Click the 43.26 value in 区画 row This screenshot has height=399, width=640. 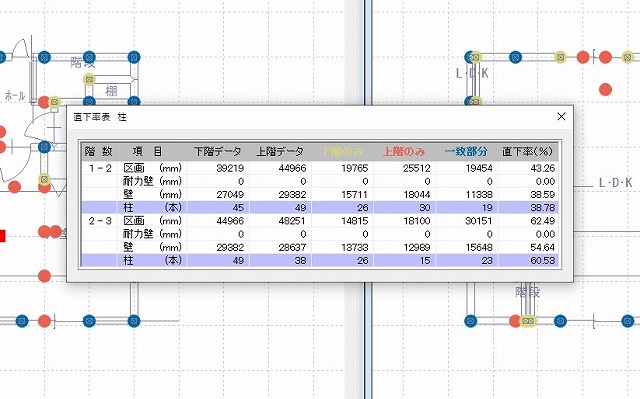(542, 168)
